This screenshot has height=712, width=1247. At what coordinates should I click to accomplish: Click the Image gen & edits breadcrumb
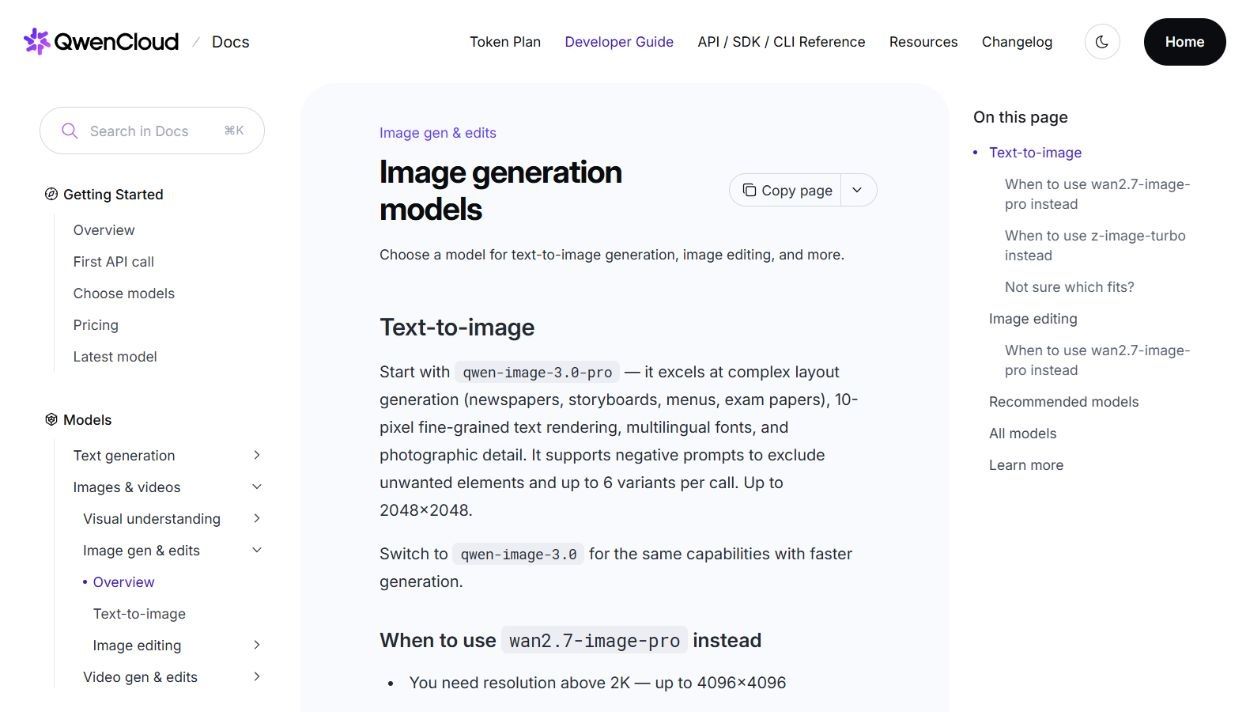(x=438, y=133)
